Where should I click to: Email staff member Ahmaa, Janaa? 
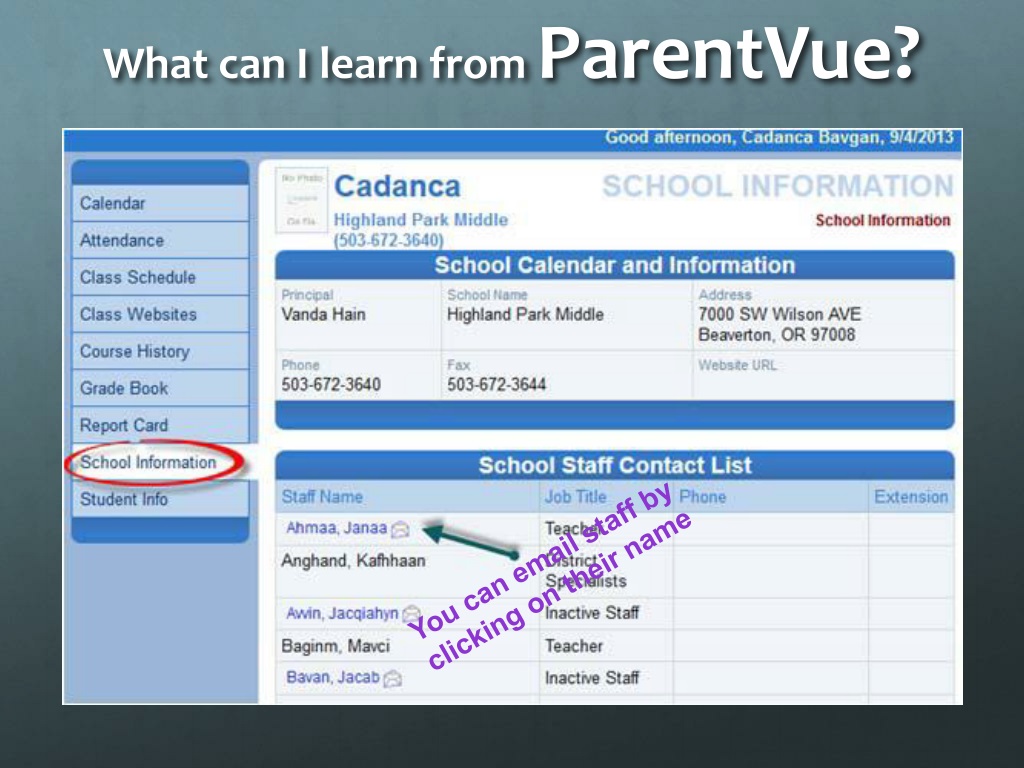pyautogui.click(x=336, y=528)
